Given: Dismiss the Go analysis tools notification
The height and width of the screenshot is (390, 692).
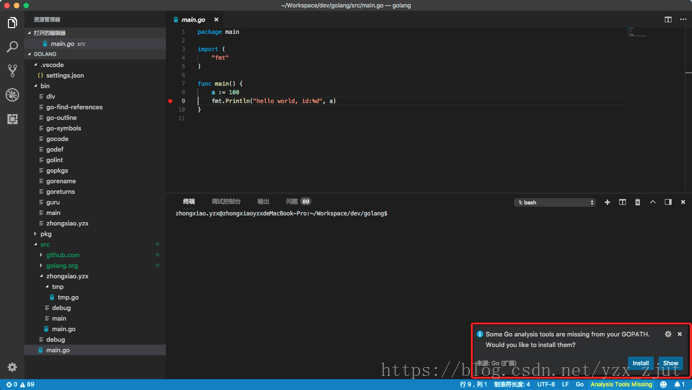Looking at the screenshot, I should pyautogui.click(x=680, y=334).
